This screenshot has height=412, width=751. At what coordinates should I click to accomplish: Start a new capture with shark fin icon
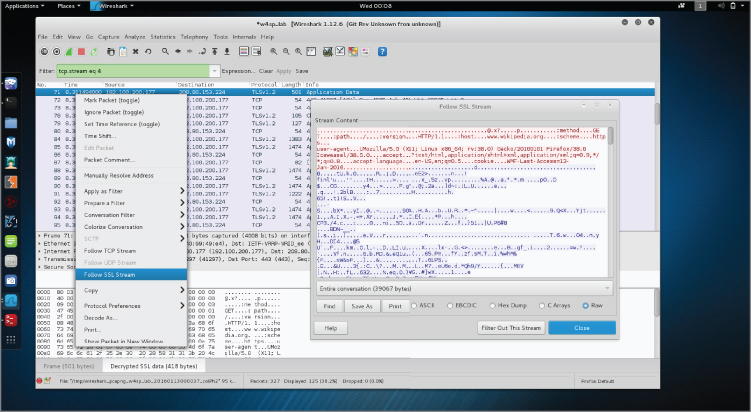click(x=69, y=52)
